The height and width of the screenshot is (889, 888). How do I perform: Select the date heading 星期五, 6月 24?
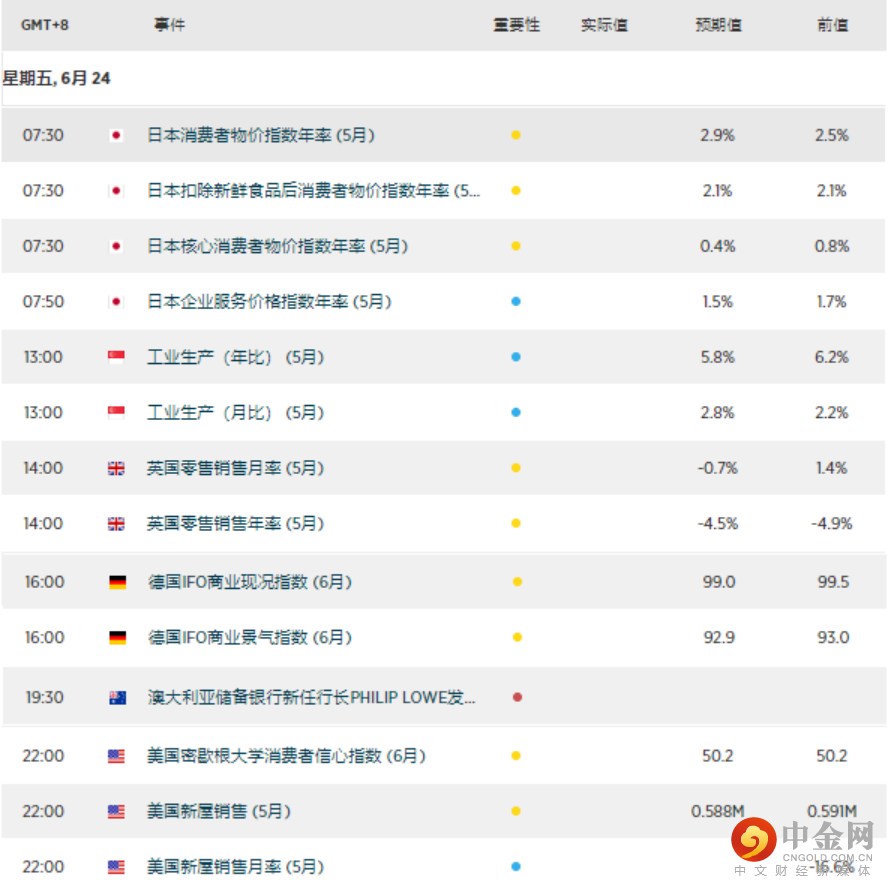pos(56,78)
